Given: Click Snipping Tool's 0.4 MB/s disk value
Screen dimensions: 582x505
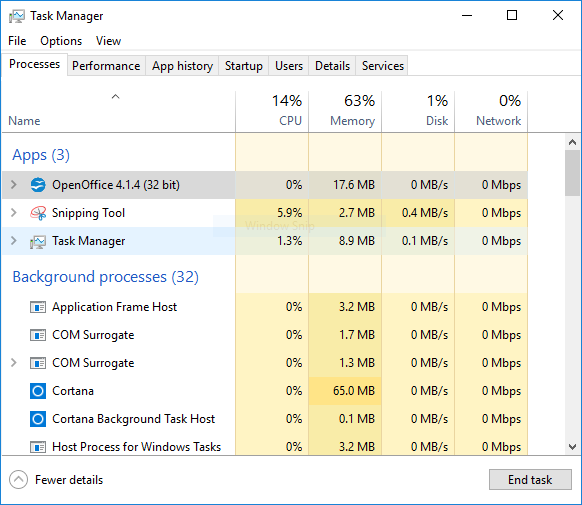Looking at the screenshot, I should click(425, 213).
